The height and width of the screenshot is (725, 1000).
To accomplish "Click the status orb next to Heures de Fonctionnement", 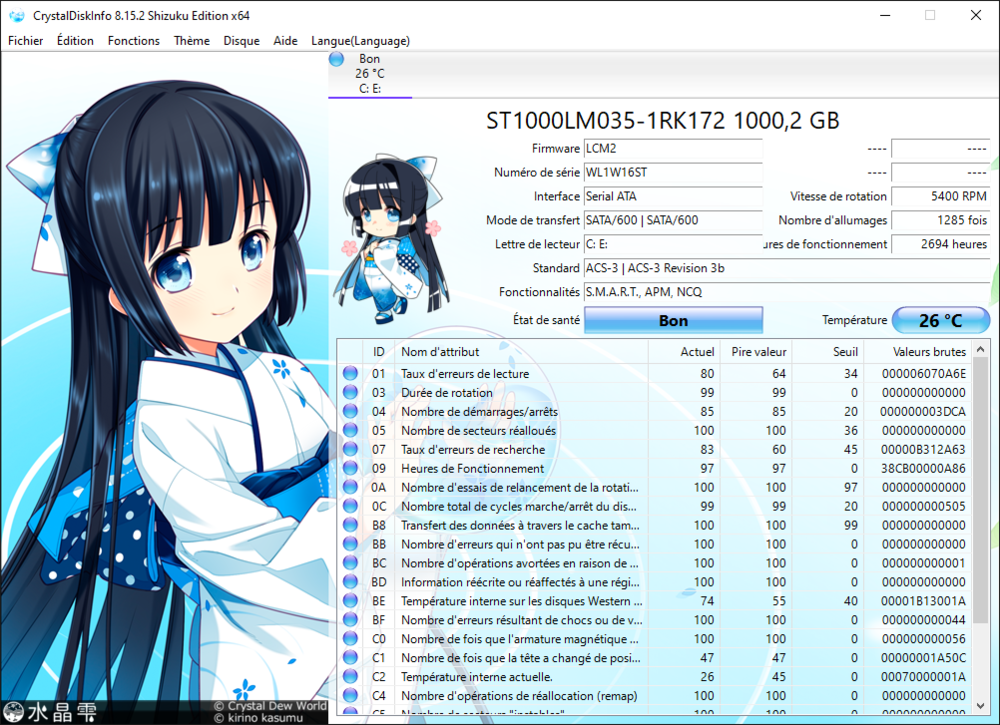I will pos(350,469).
